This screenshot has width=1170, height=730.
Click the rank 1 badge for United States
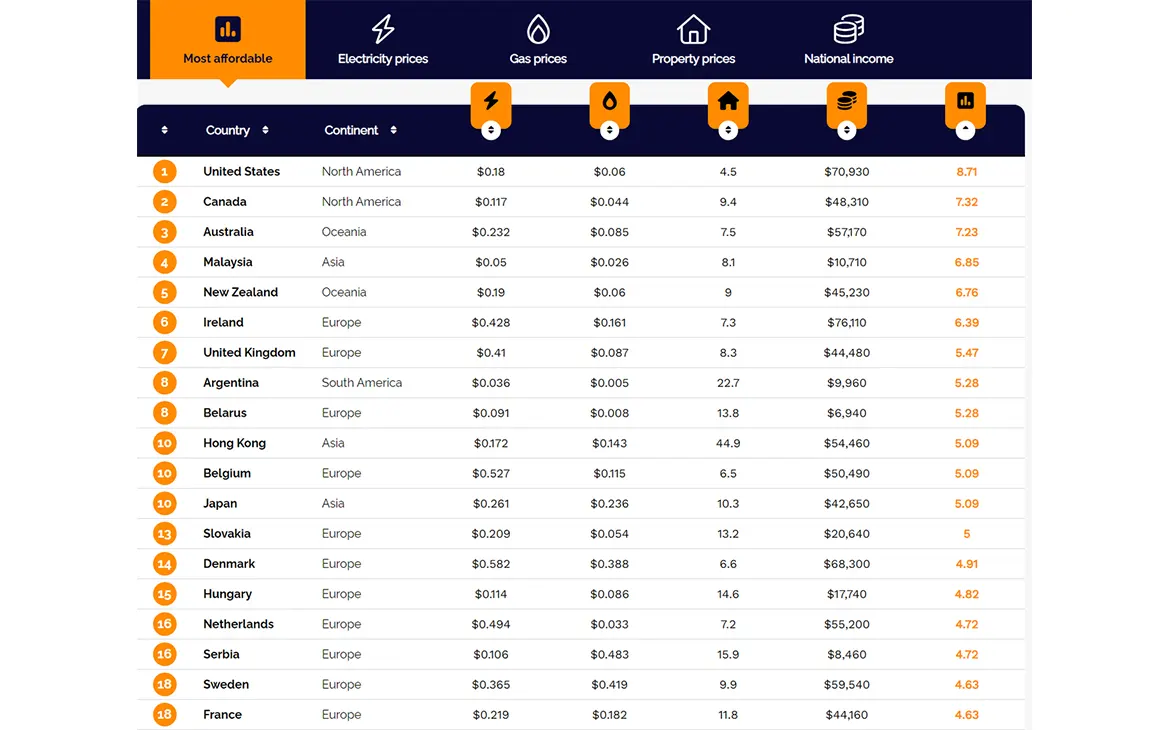coord(165,172)
